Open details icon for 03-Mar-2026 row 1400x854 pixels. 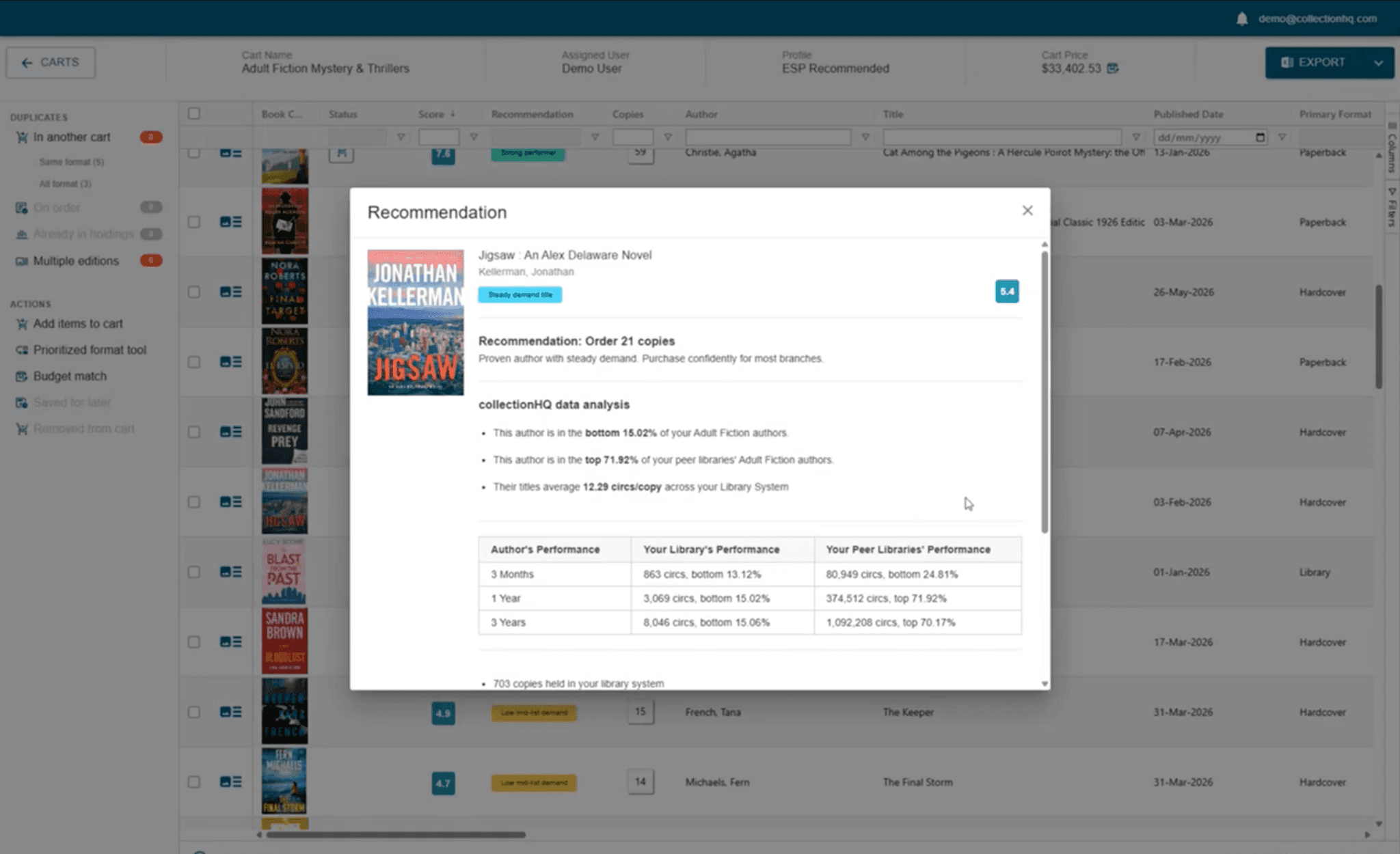[231, 222]
